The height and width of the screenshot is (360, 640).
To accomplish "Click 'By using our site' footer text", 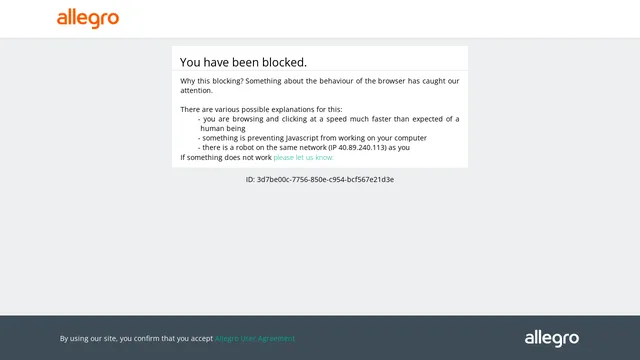I will tap(136, 338).
